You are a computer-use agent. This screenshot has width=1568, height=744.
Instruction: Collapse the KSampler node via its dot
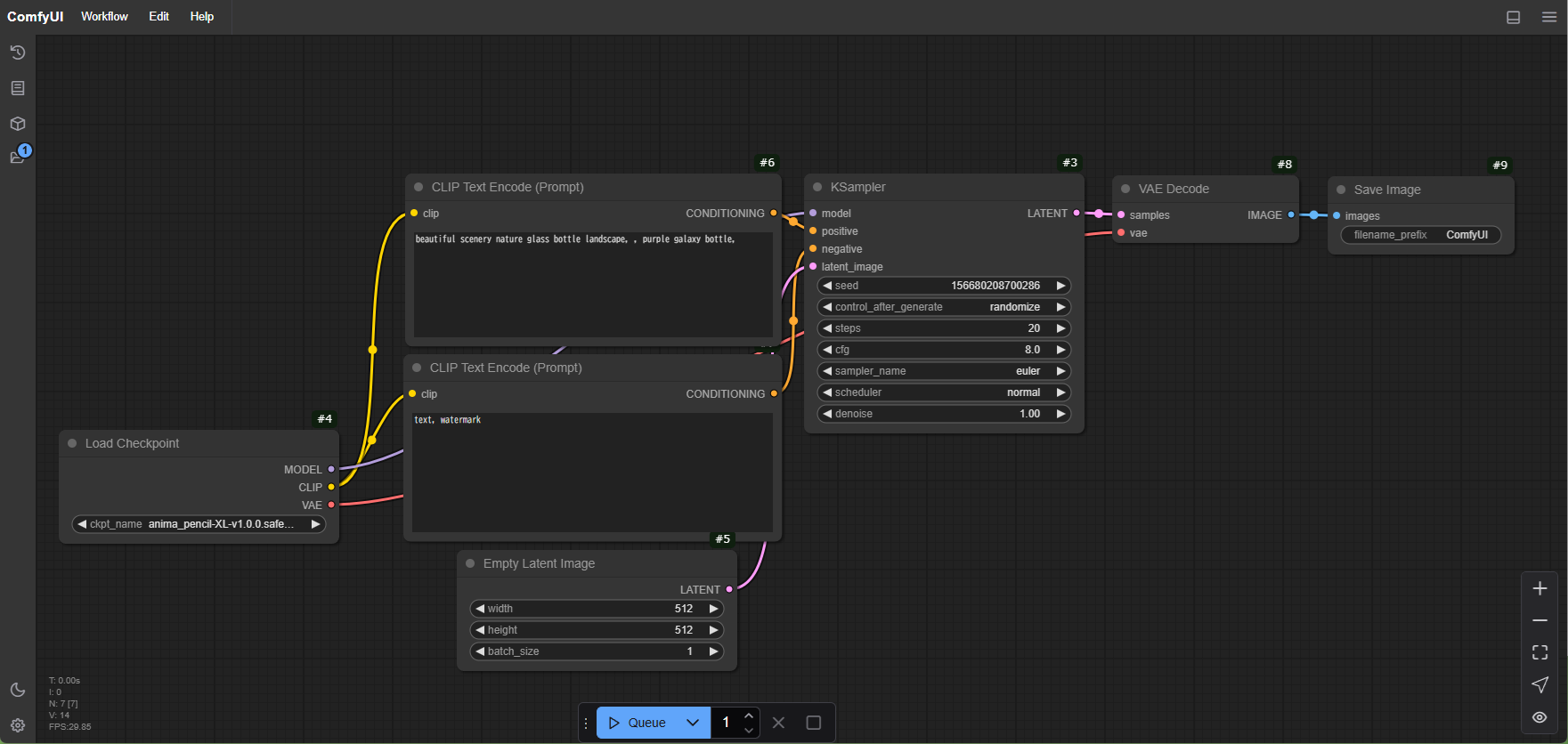[x=817, y=187]
